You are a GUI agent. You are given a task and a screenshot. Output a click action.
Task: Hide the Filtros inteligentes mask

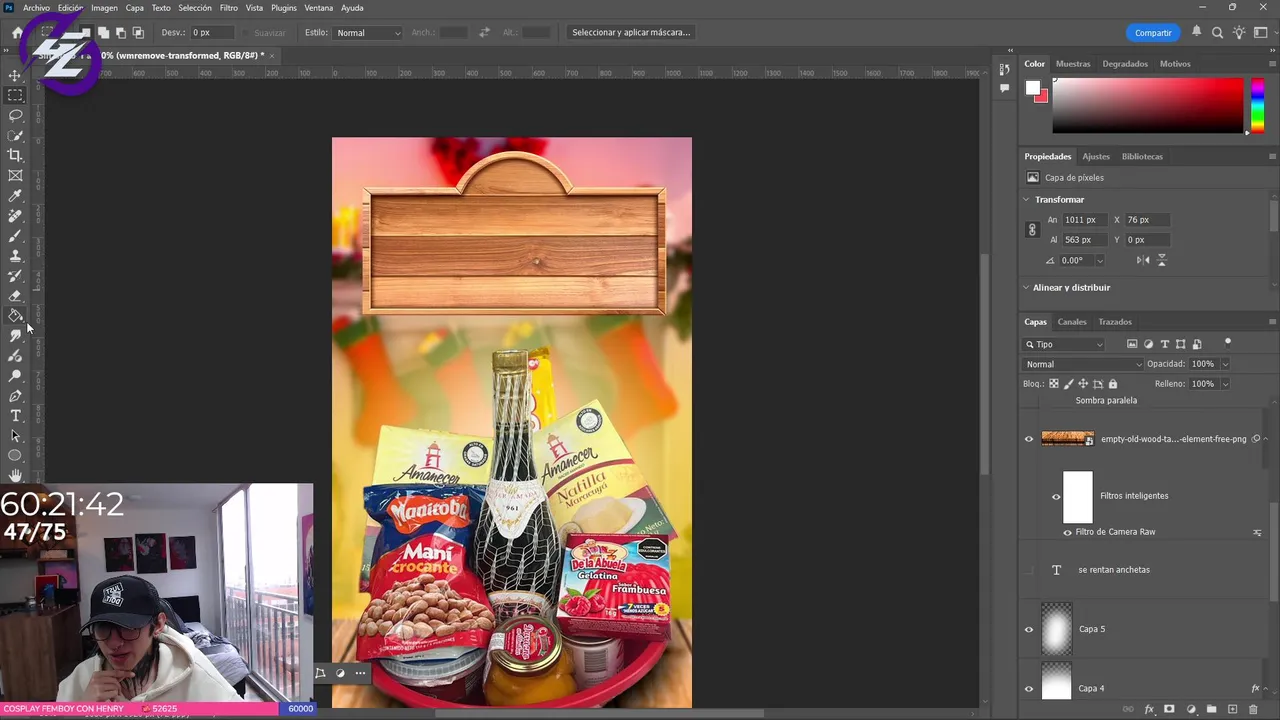click(x=1056, y=496)
